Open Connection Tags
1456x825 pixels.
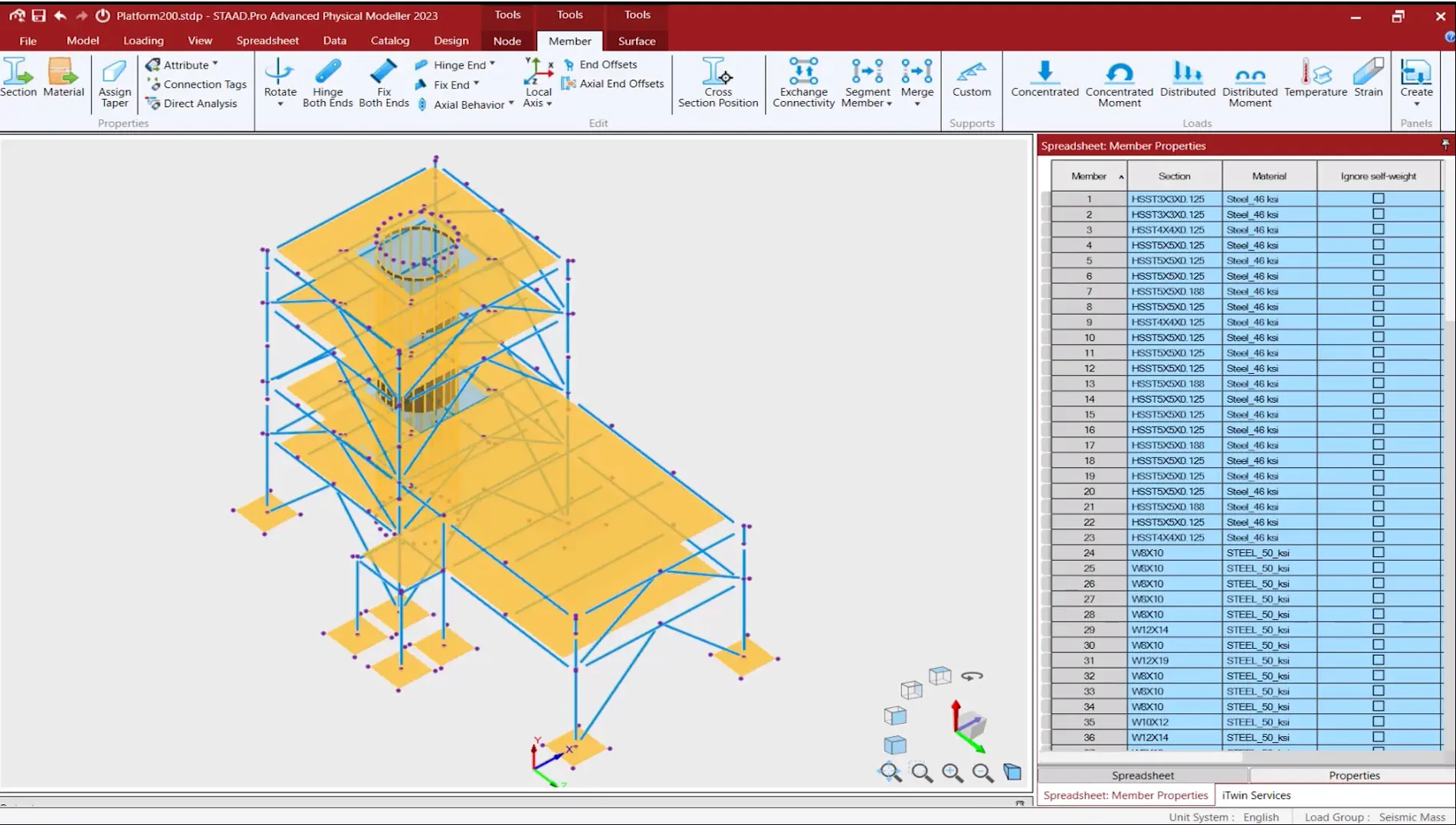[198, 84]
